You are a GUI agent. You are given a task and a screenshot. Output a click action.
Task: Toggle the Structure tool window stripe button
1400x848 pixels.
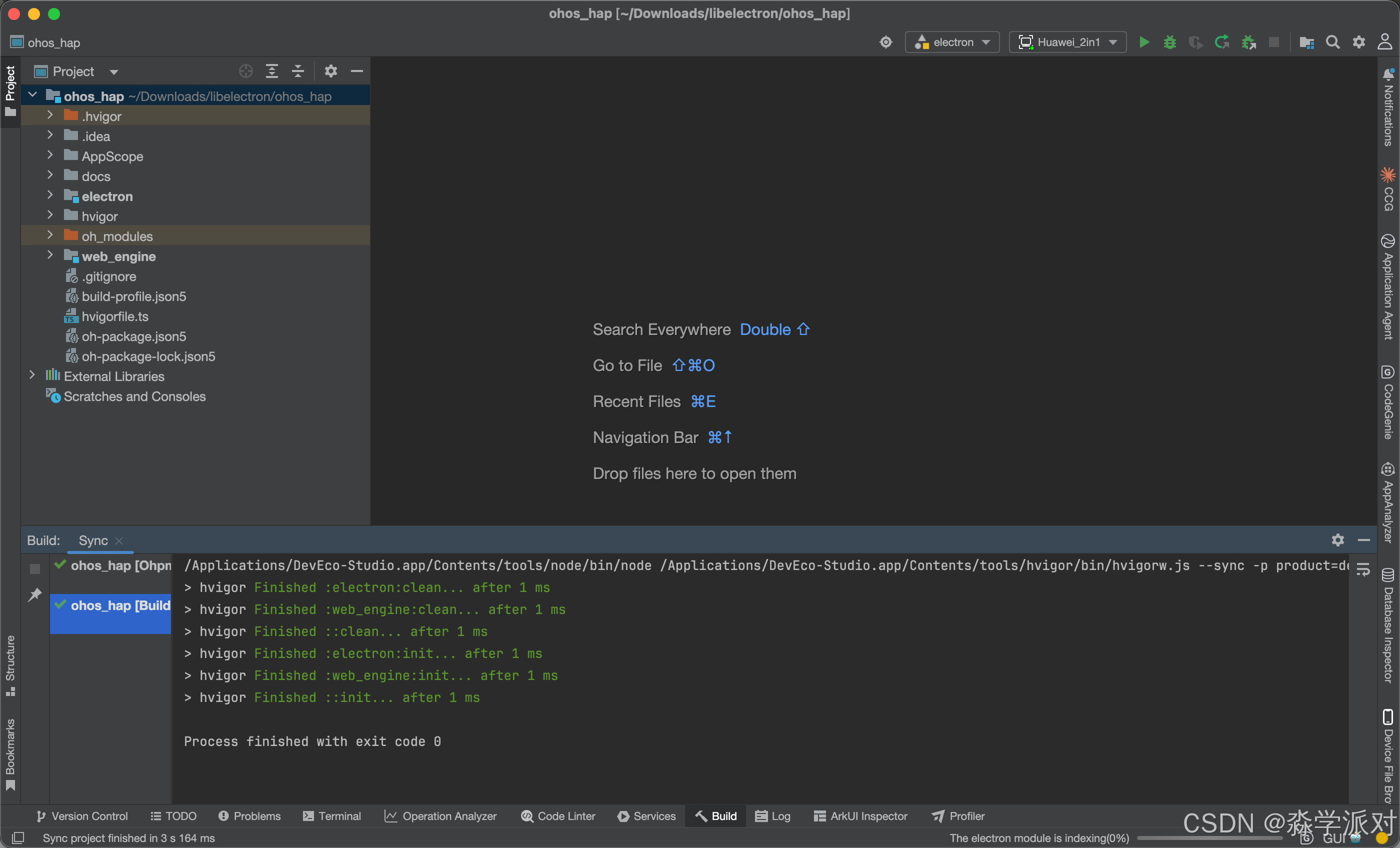pyautogui.click(x=10, y=665)
